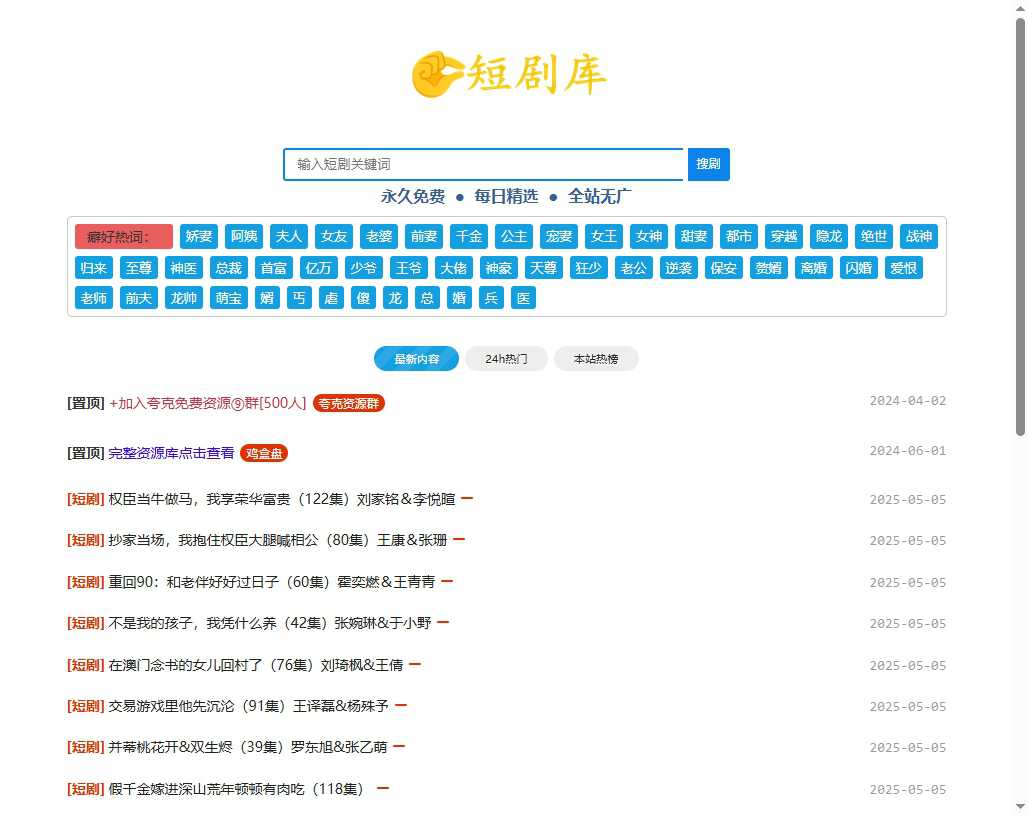Switch to the 本站热榜 tab
Screen dimensions: 1028x816
point(596,358)
